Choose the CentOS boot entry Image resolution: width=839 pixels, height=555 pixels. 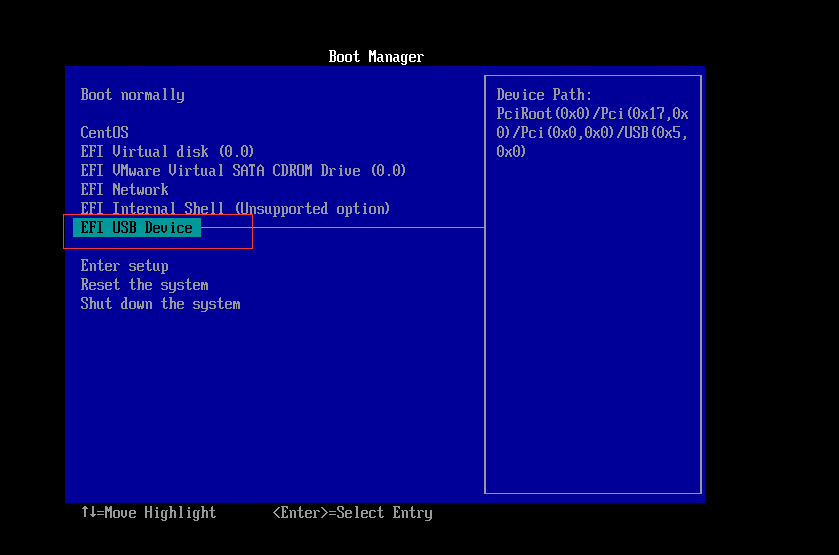[x=104, y=133]
